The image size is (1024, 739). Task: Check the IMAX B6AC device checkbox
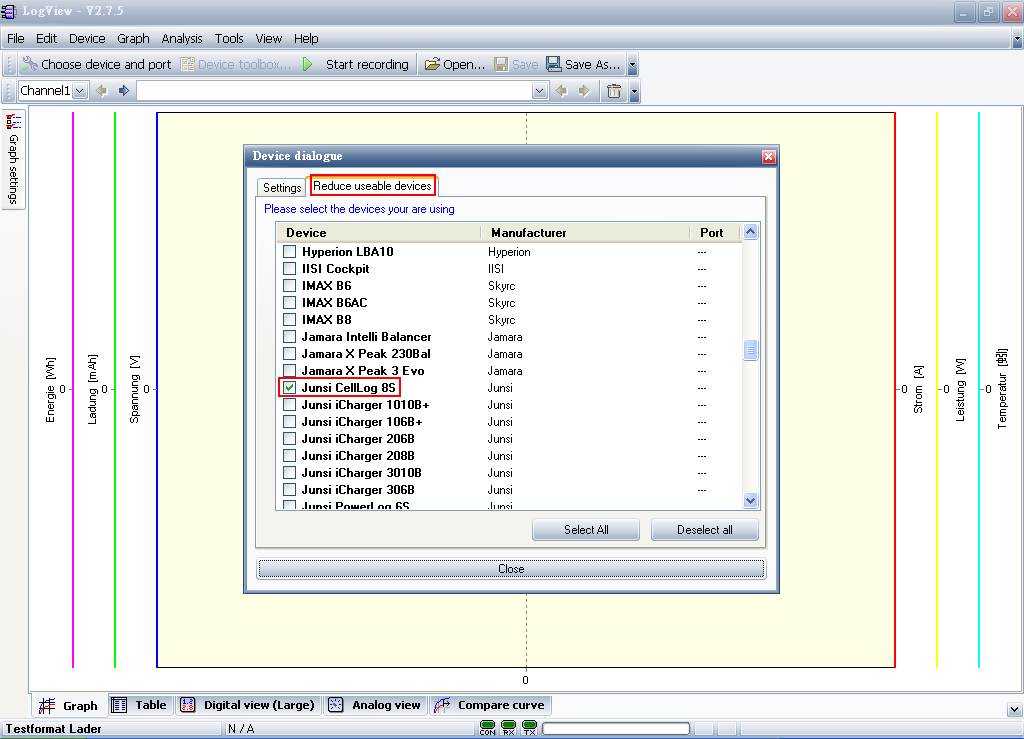(x=289, y=303)
